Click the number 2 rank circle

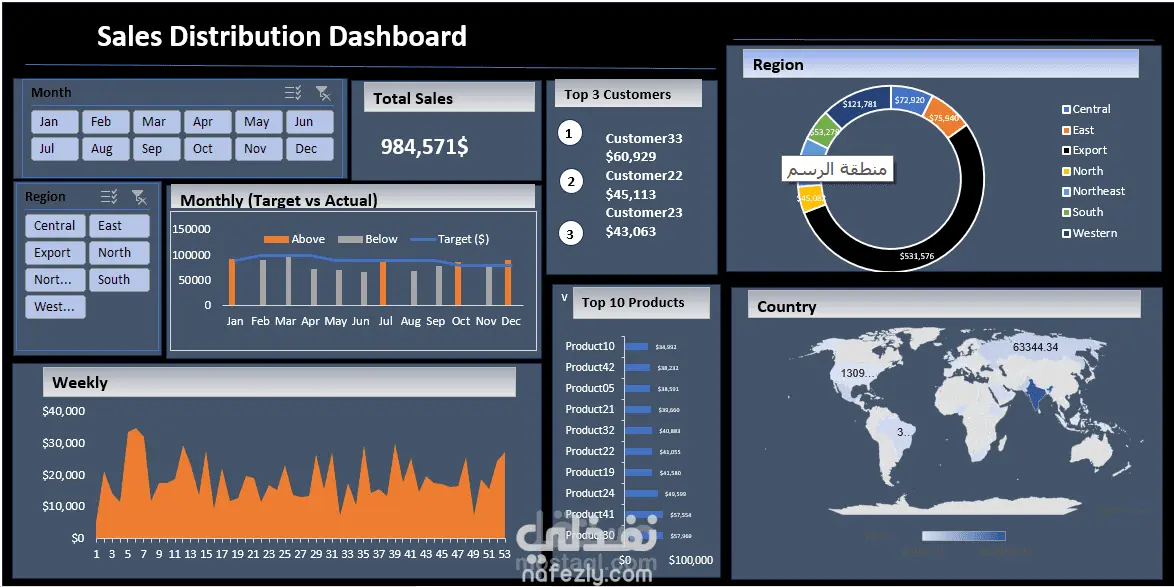click(571, 181)
